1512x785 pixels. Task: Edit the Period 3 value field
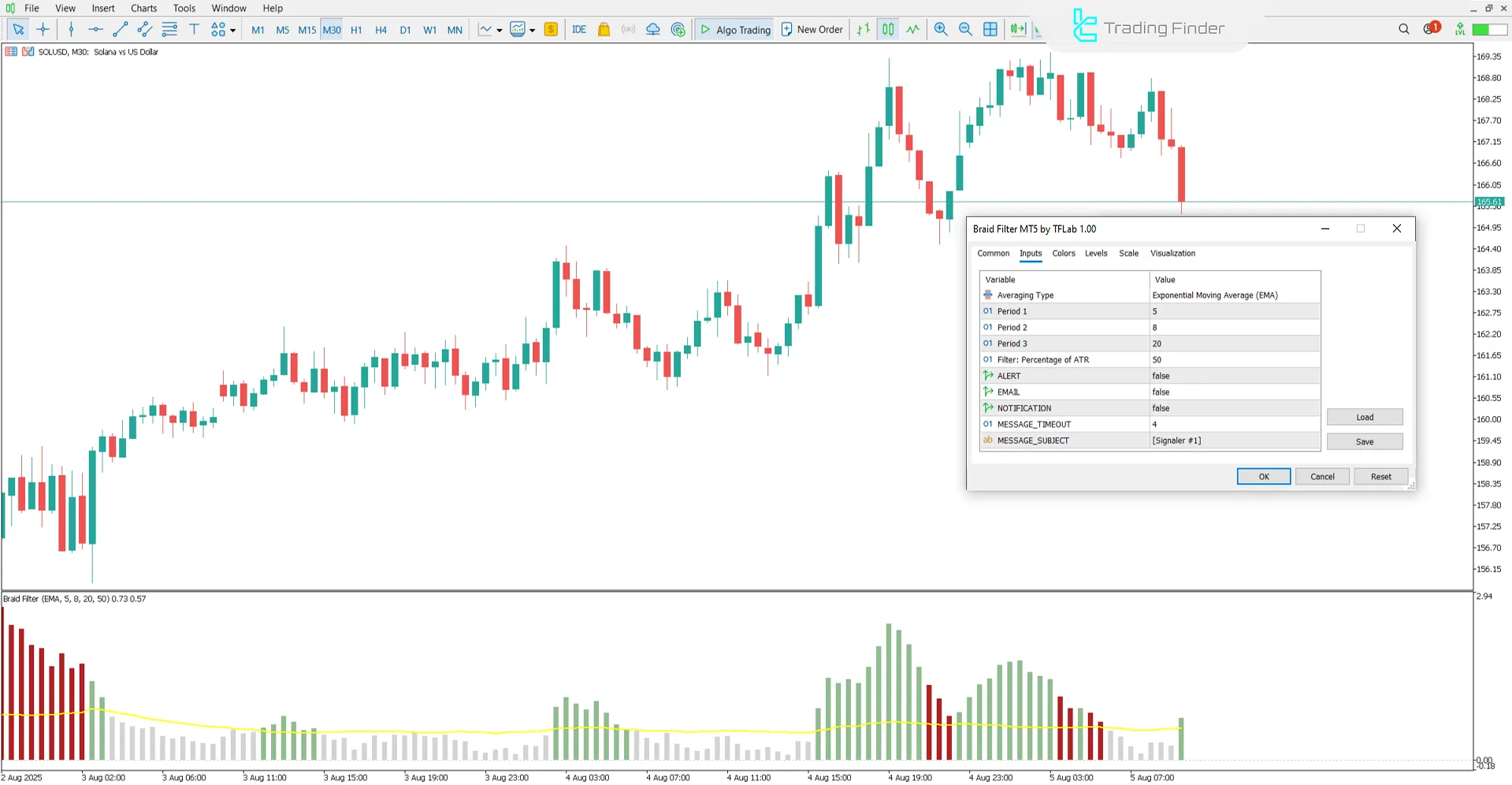1234,344
